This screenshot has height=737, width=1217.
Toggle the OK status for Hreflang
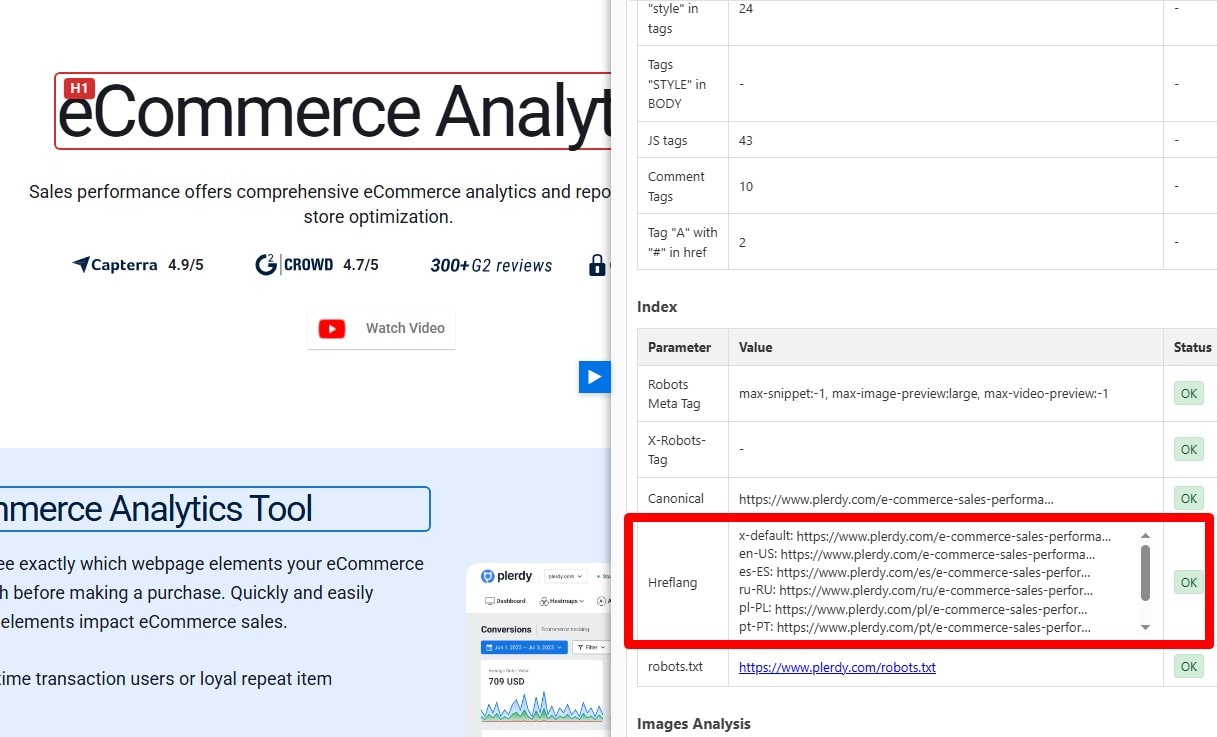click(x=1188, y=582)
